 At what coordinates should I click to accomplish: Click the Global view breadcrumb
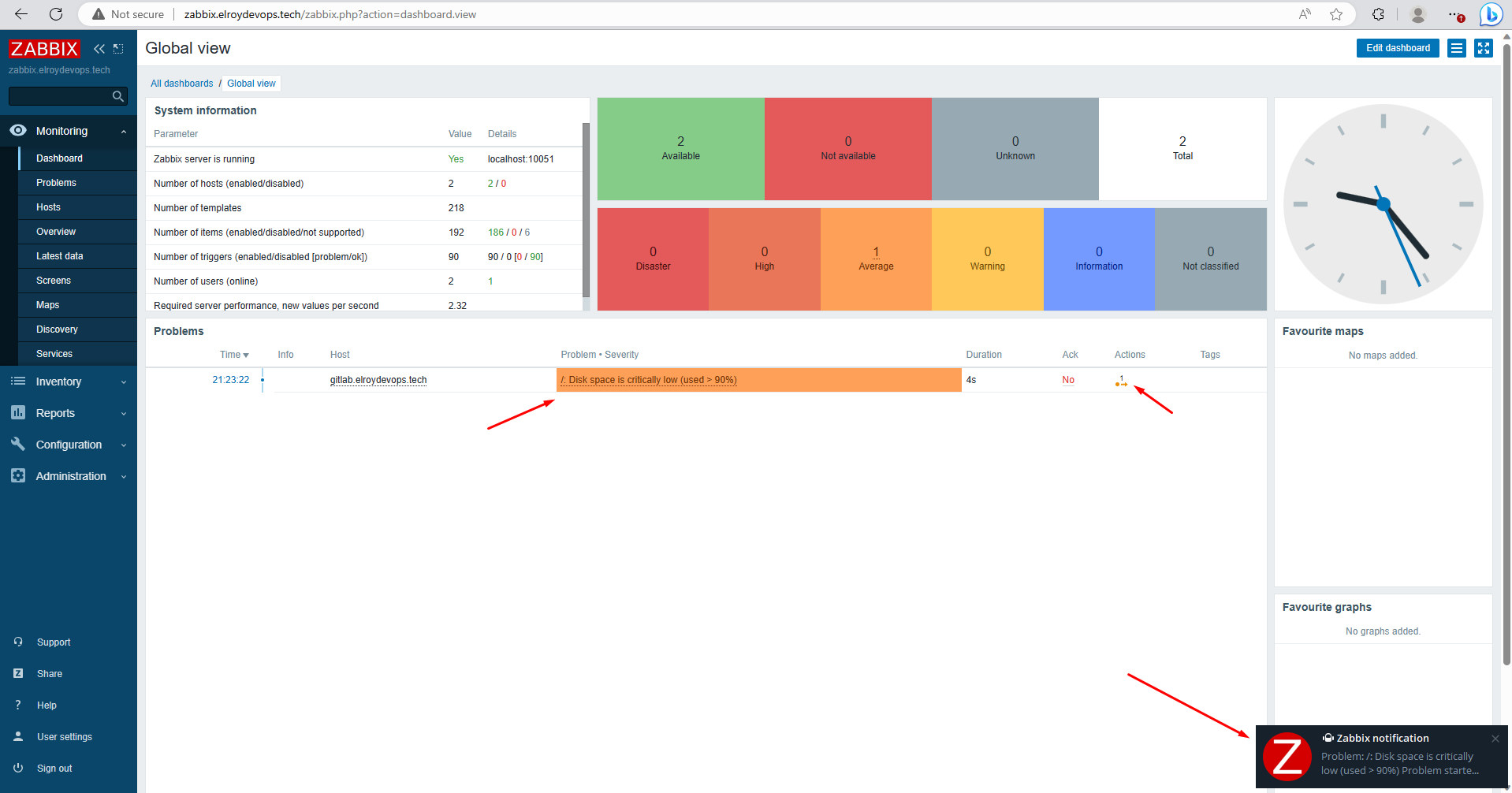251,84
